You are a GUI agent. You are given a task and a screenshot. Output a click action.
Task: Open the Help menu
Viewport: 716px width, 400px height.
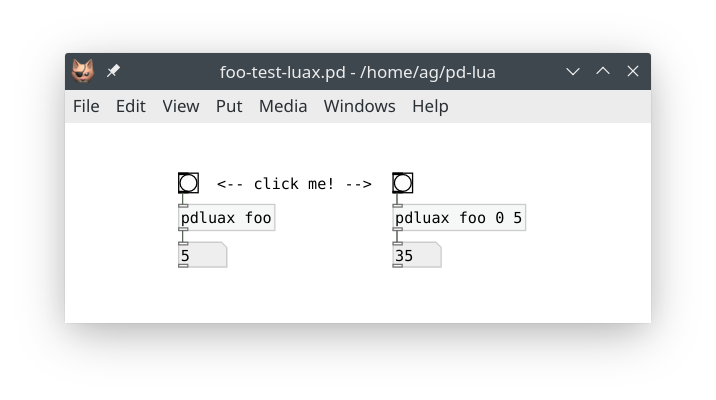430,106
